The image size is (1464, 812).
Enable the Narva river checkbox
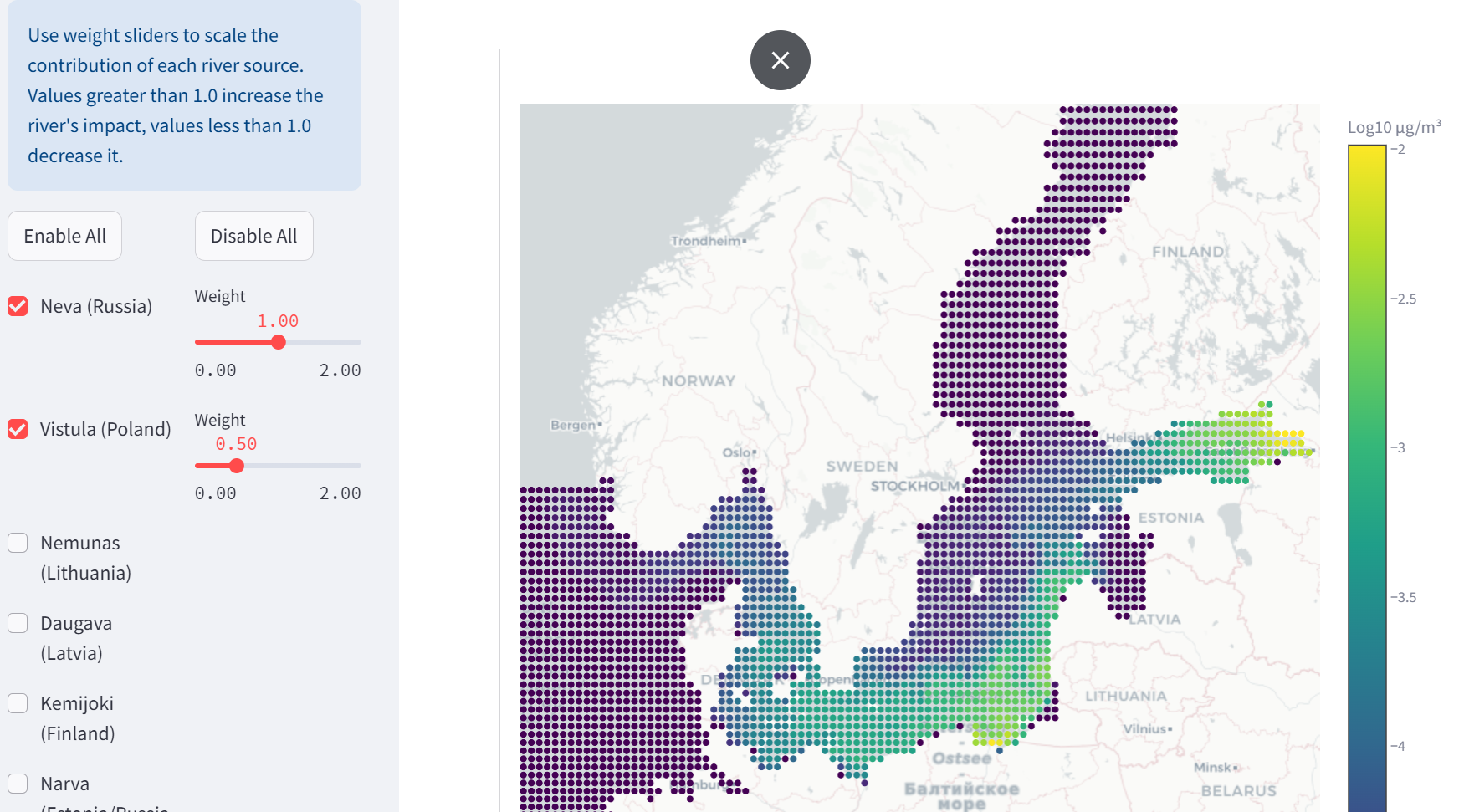pyautogui.click(x=18, y=784)
